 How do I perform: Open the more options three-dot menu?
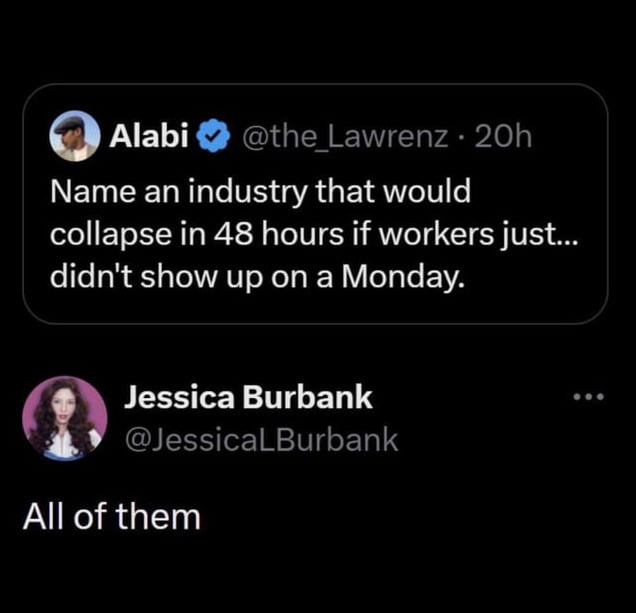click(x=589, y=396)
